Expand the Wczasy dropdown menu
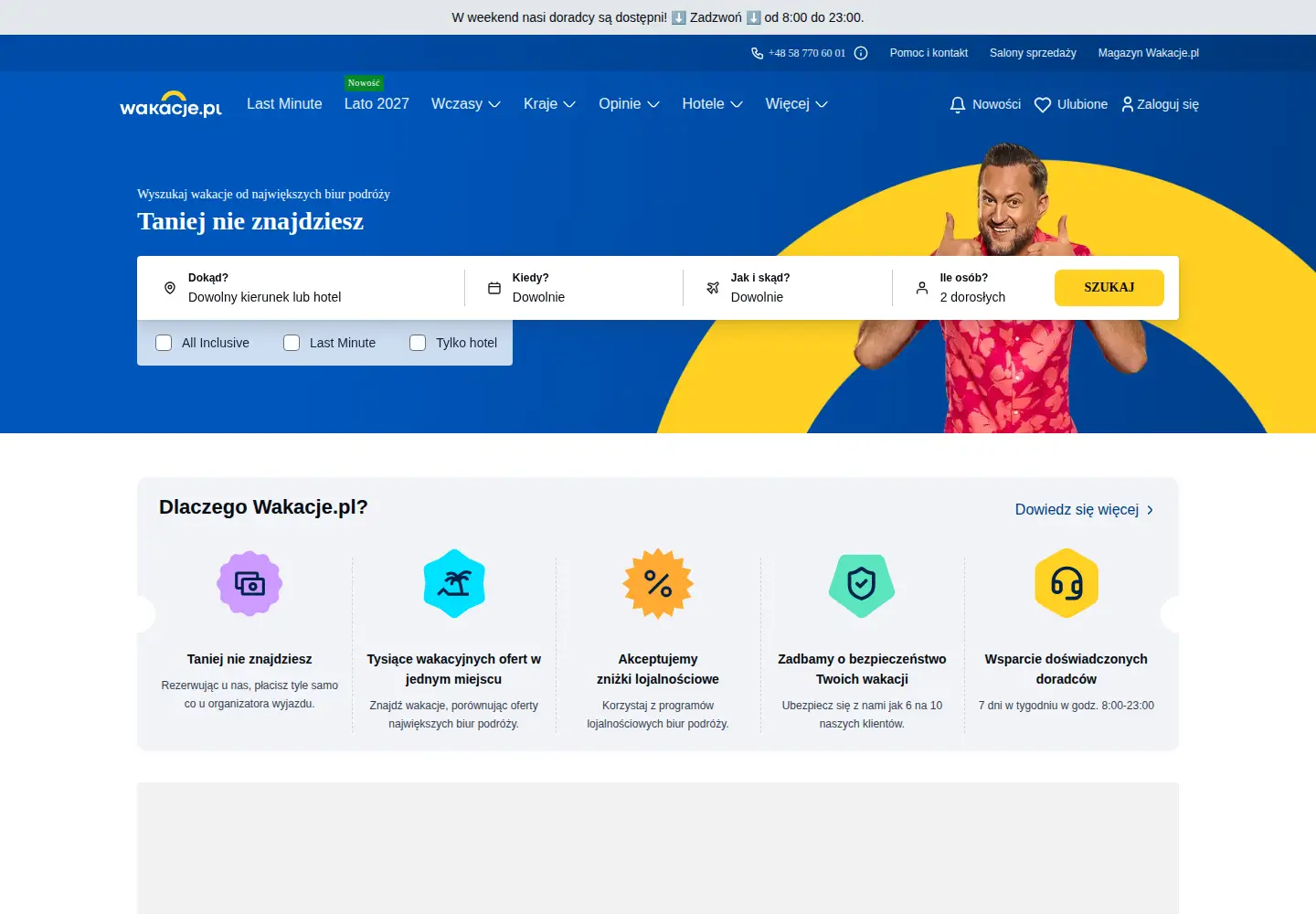 (x=466, y=104)
